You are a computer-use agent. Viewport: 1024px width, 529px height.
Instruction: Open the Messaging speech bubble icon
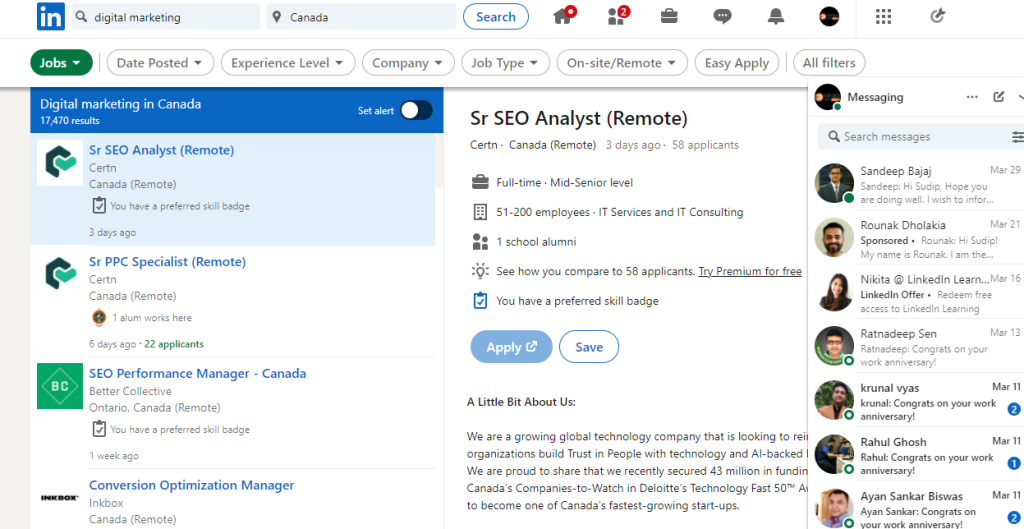point(722,16)
